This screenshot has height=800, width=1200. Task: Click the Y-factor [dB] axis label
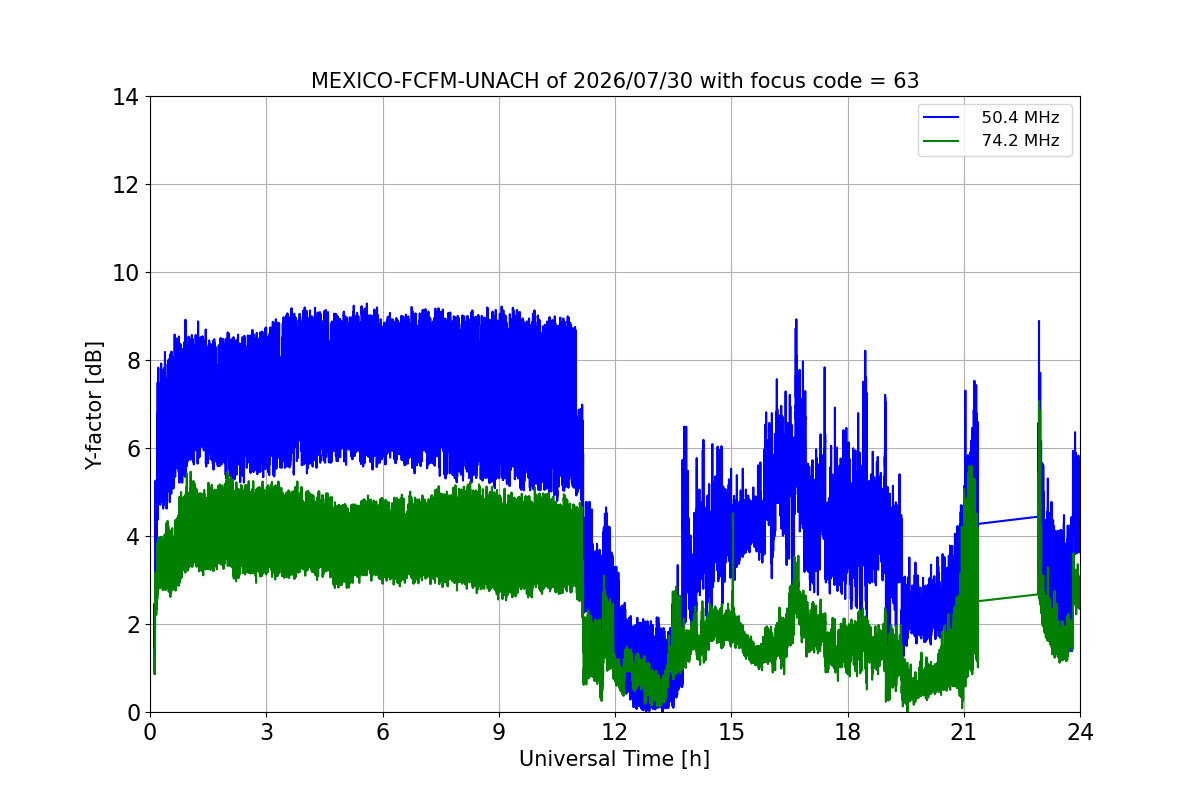94,404
